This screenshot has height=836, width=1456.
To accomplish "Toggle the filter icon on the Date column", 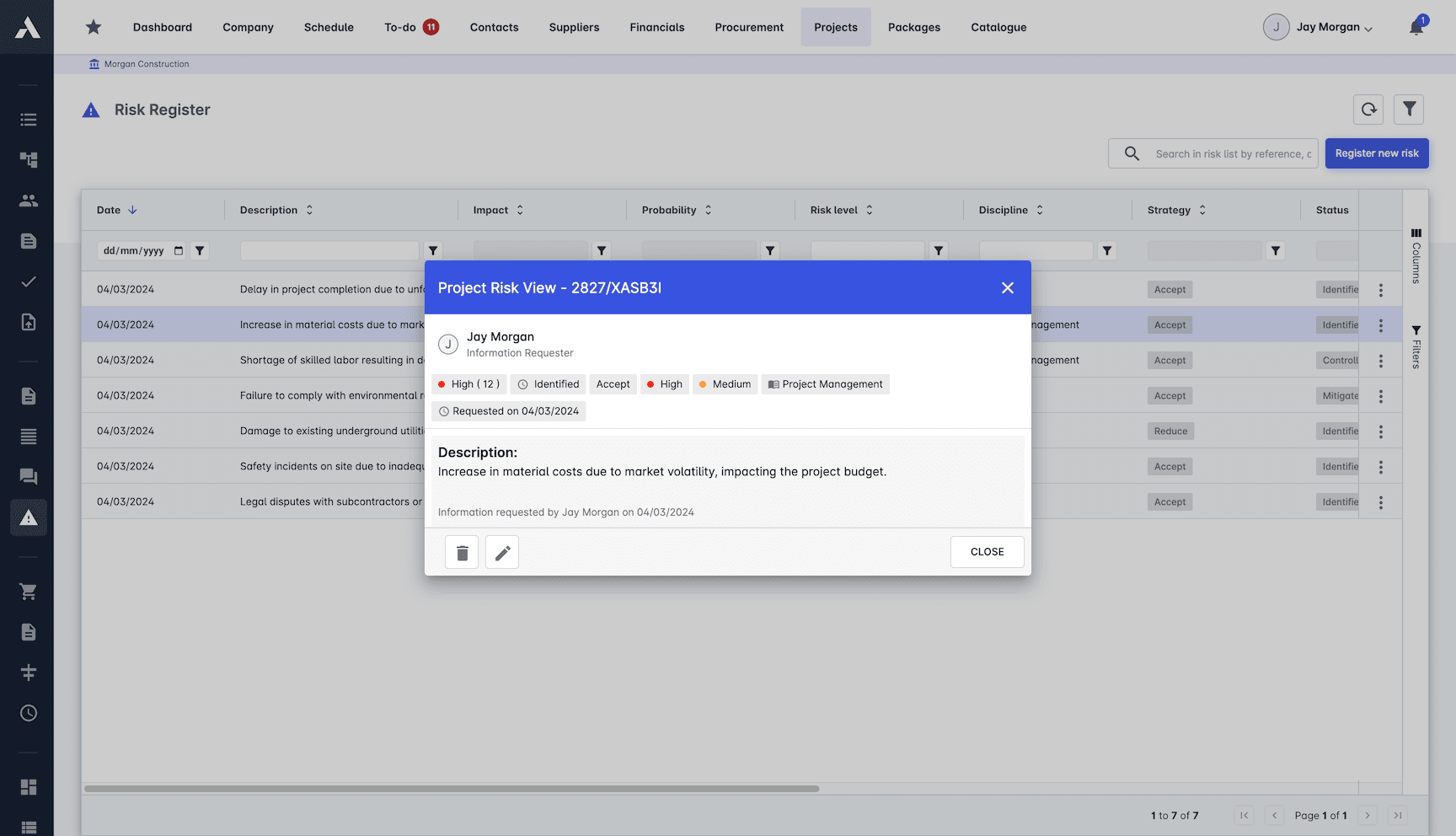I will pyautogui.click(x=200, y=250).
